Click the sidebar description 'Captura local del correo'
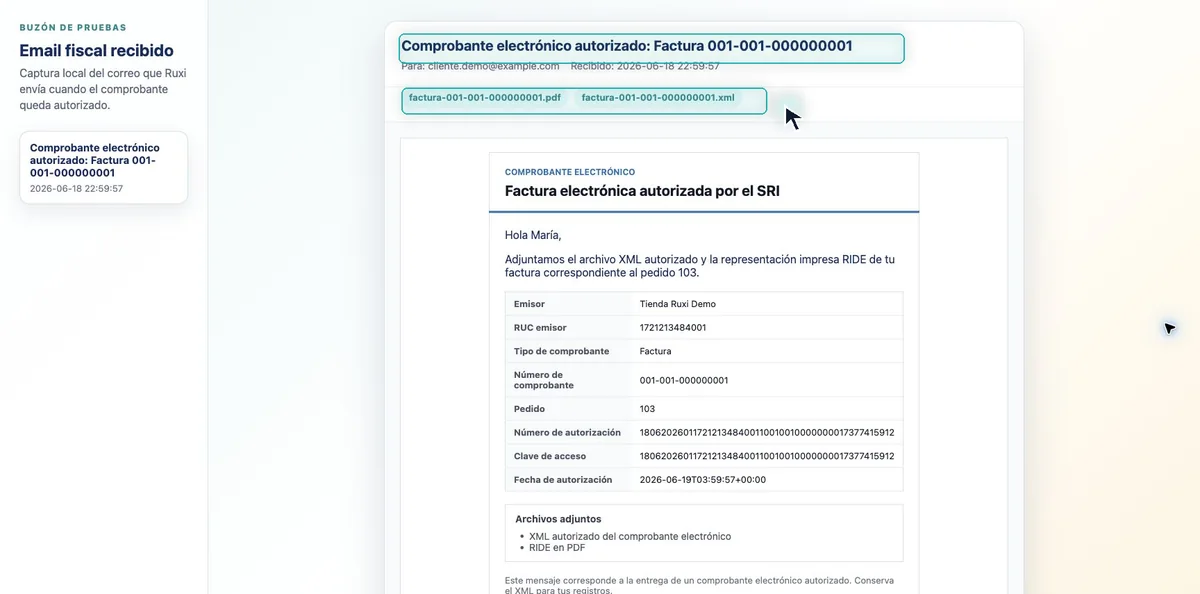 click(103, 89)
